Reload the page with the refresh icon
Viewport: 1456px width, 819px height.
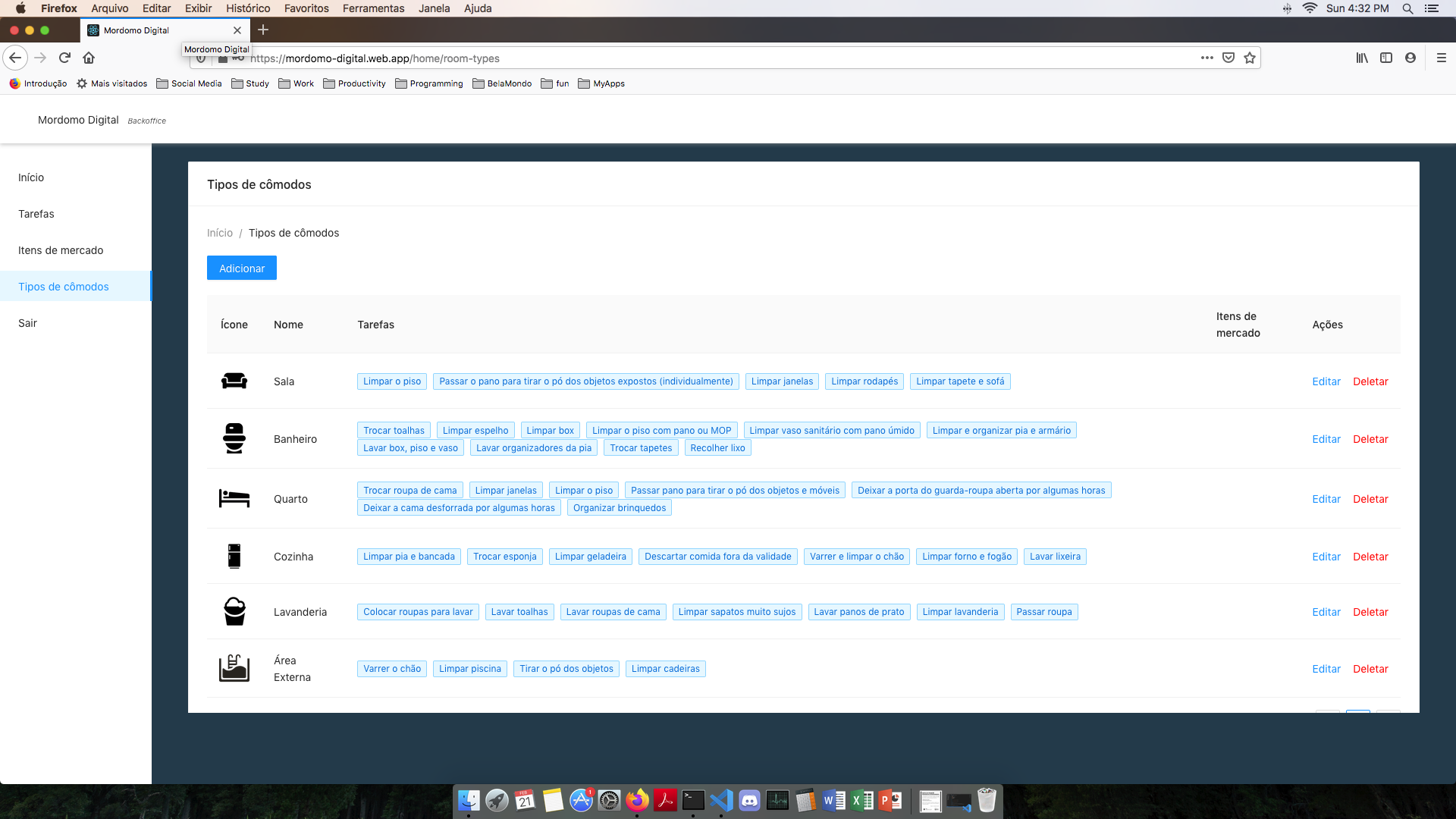point(64,58)
